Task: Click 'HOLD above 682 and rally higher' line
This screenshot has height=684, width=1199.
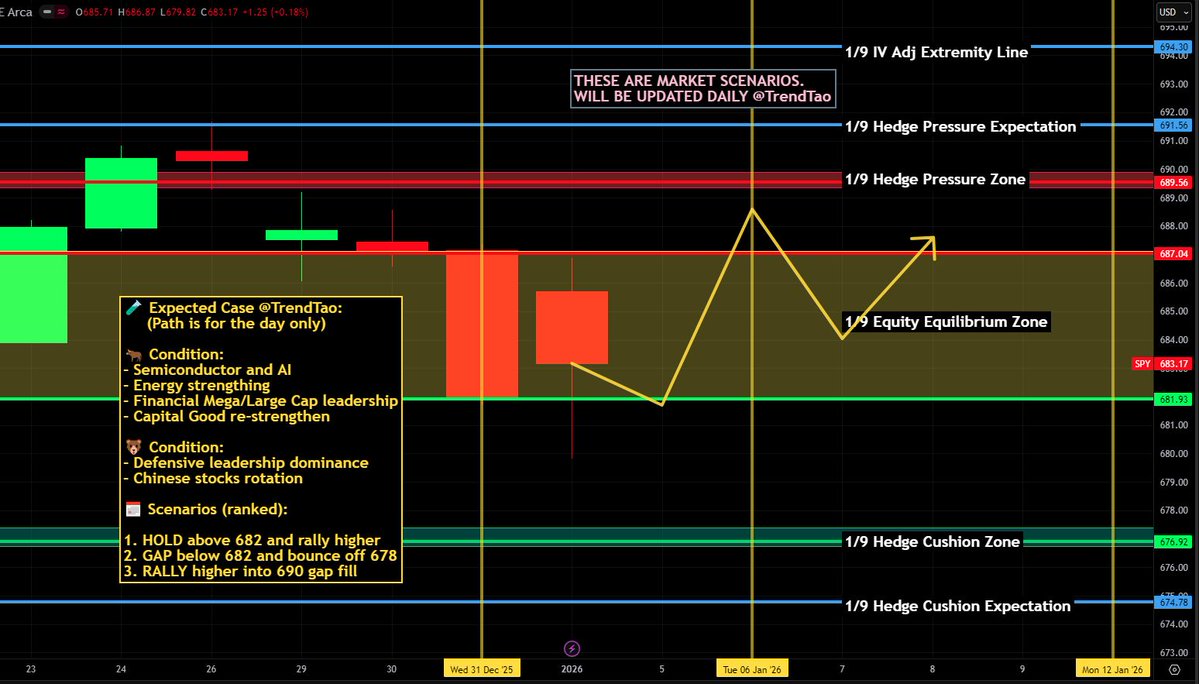Action: point(252,540)
